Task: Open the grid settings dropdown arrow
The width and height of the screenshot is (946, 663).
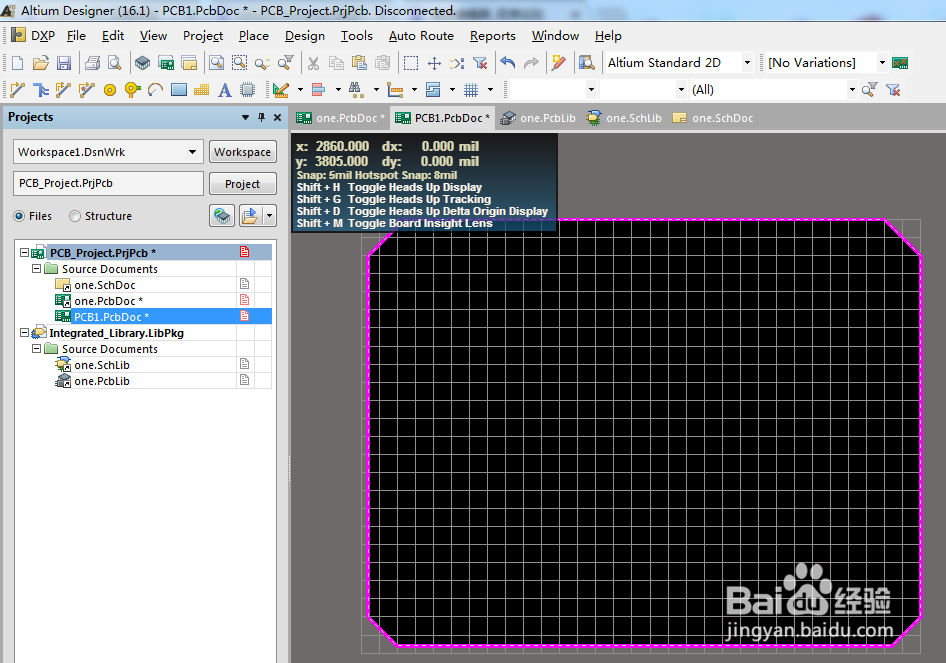Action: coord(490,90)
